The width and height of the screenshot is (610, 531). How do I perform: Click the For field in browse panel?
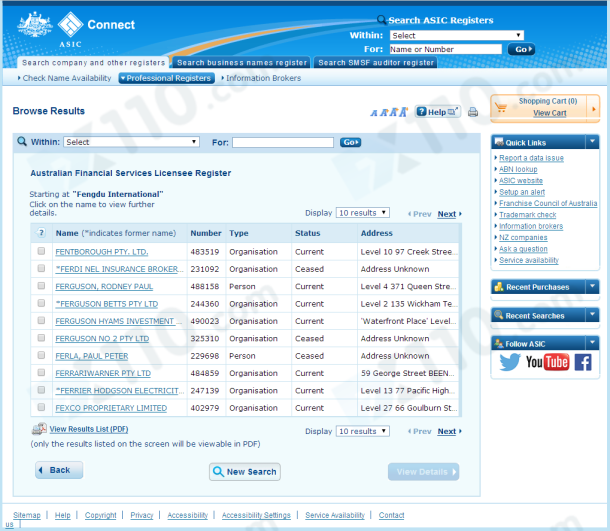click(283, 142)
